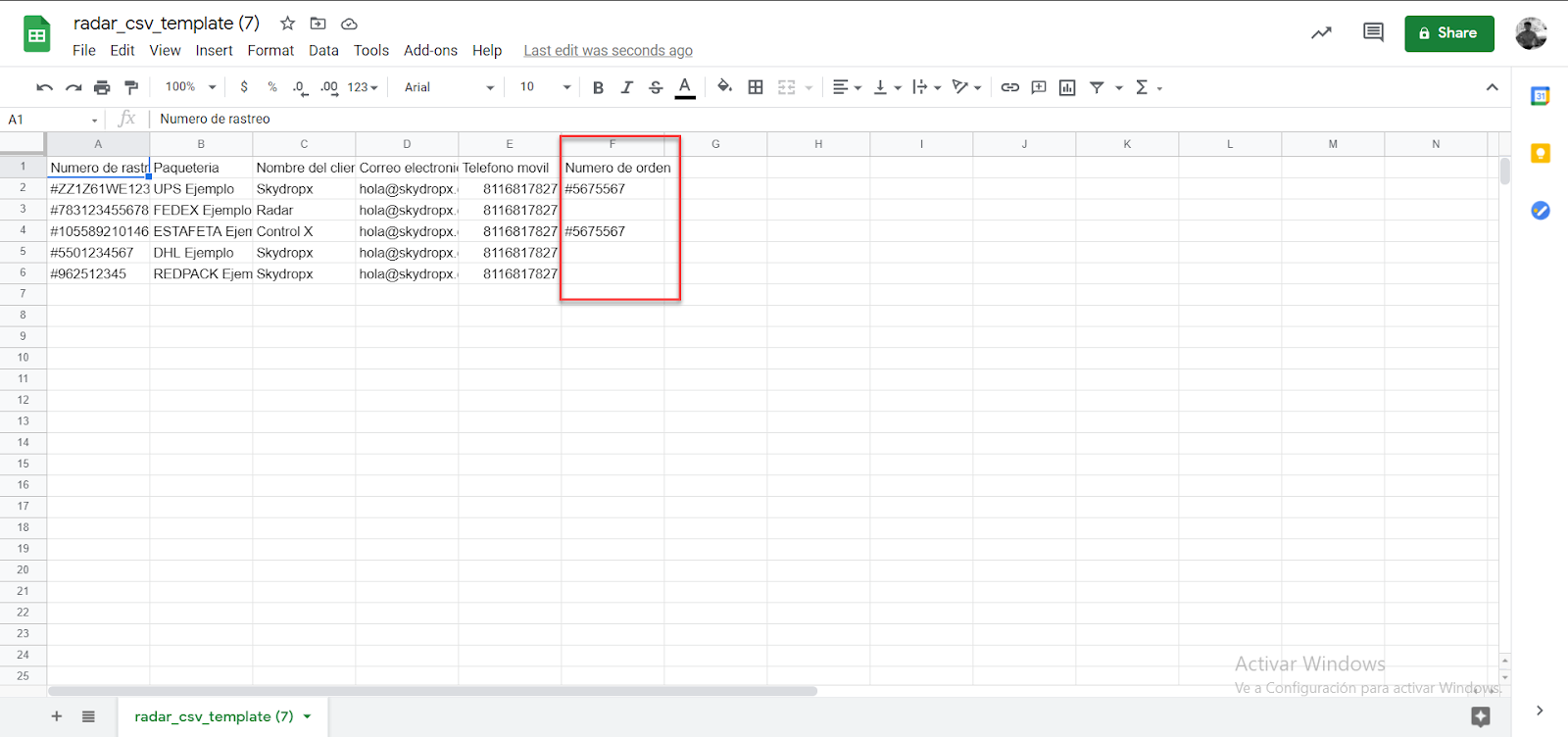This screenshot has width=1568, height=737.
Task: Open the Add-ons menu
Action: 430,51
